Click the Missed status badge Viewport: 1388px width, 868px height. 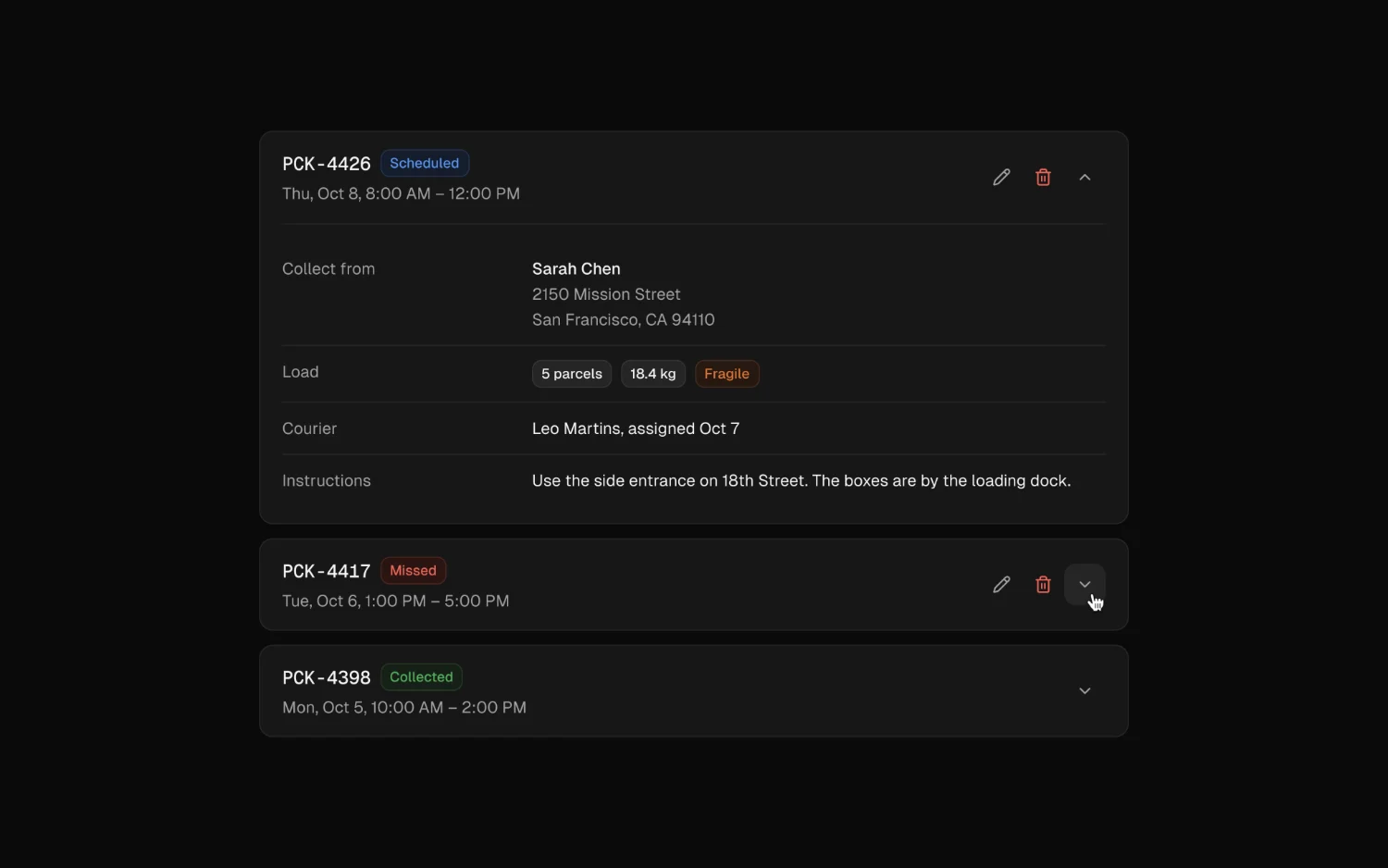click(413, 571)
